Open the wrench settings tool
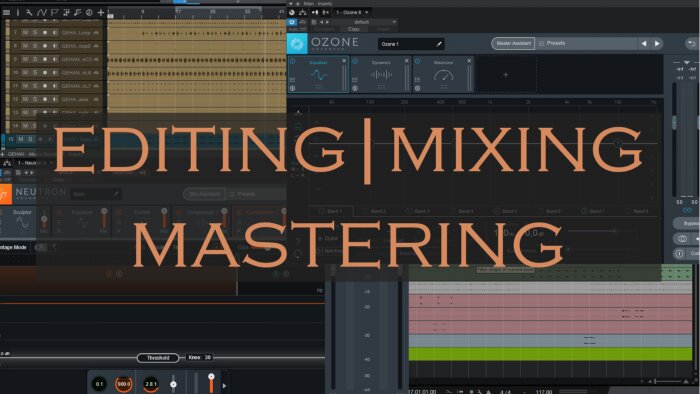This screenshot has height=394, width=700. click(x=29, y=12)
